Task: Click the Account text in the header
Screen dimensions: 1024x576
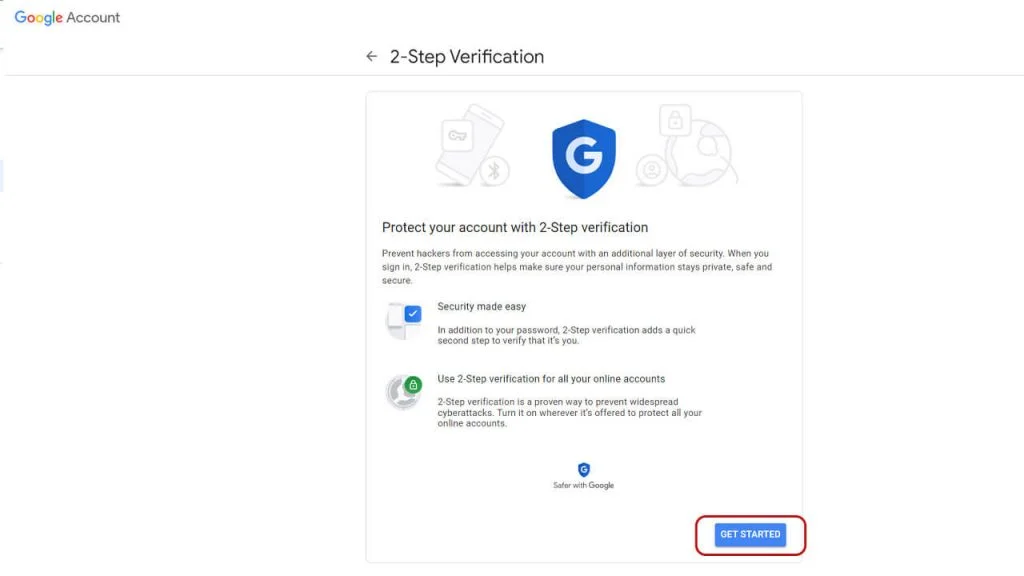Action: (93, 18)
